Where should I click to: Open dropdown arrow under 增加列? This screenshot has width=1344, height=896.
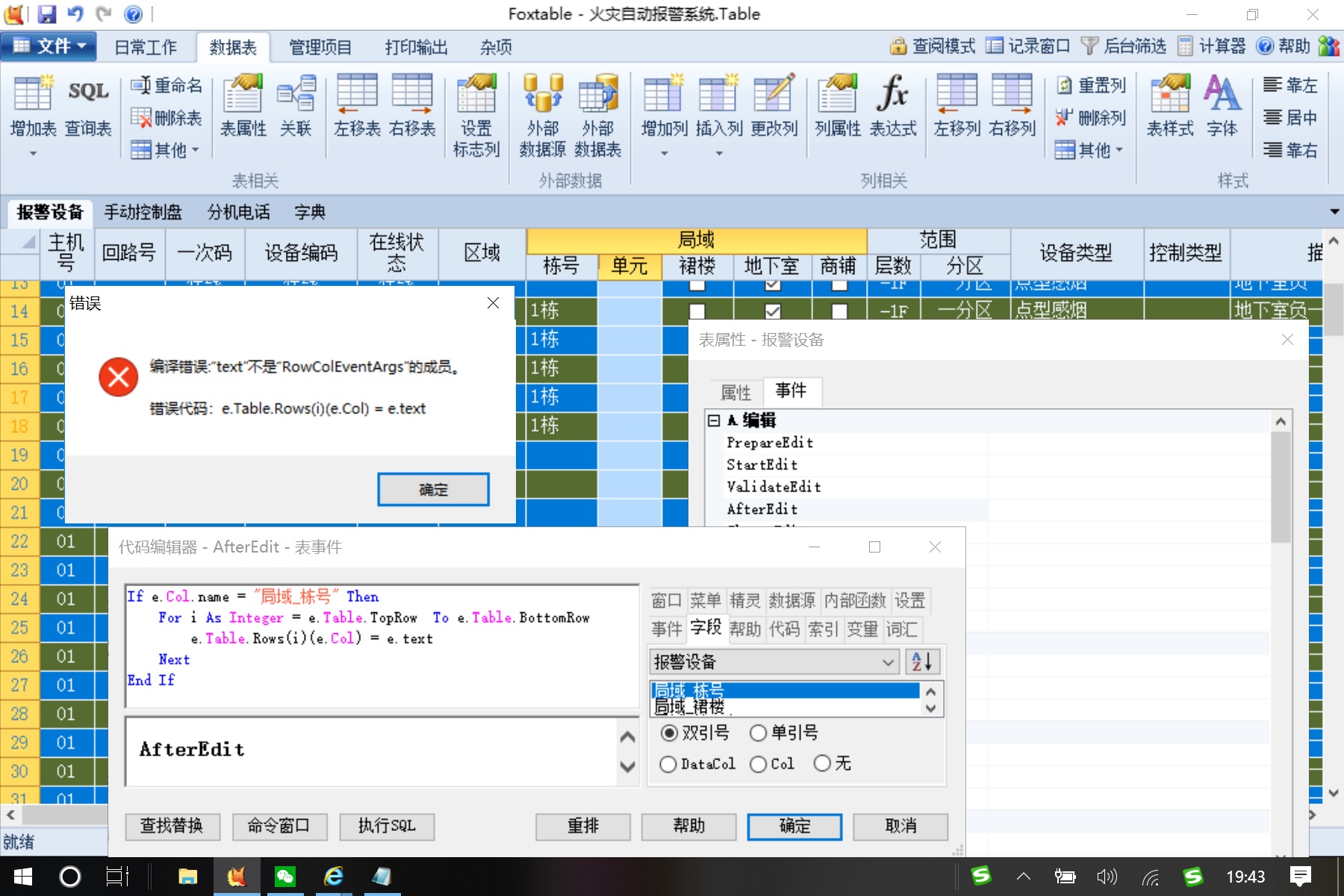(x=664, y=153)
